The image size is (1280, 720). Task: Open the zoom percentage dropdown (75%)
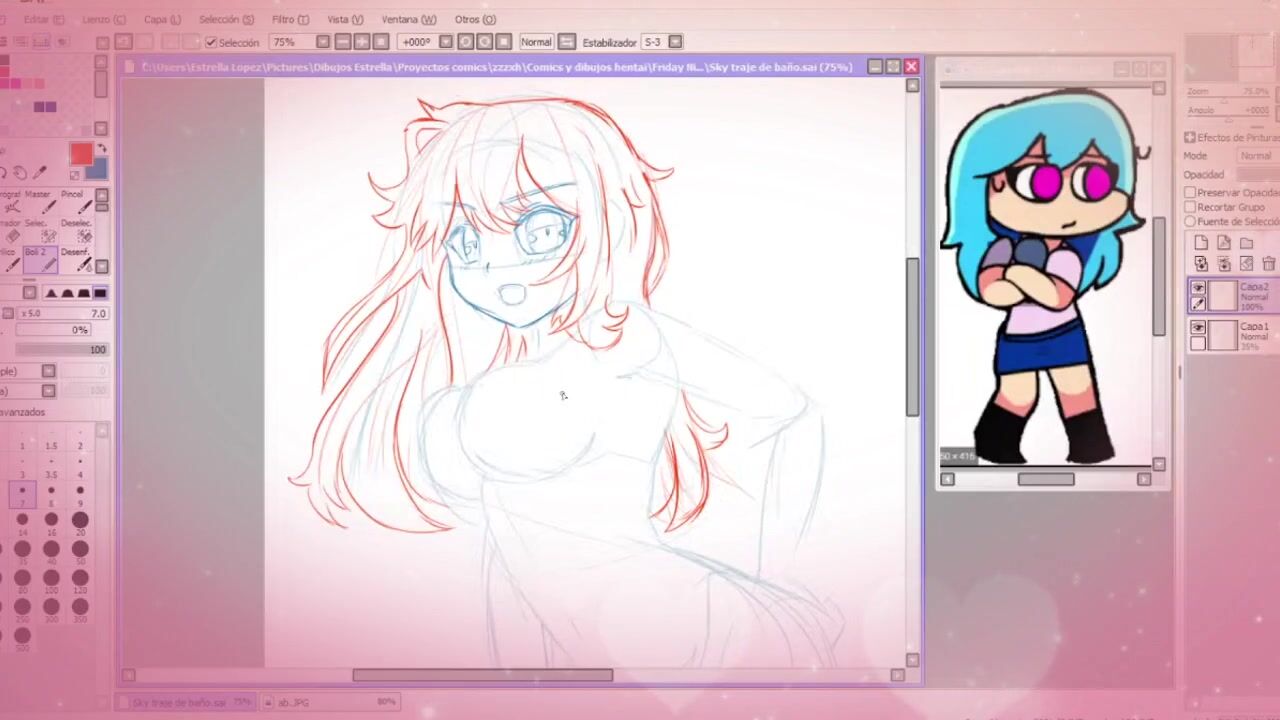tap(323, 42)
